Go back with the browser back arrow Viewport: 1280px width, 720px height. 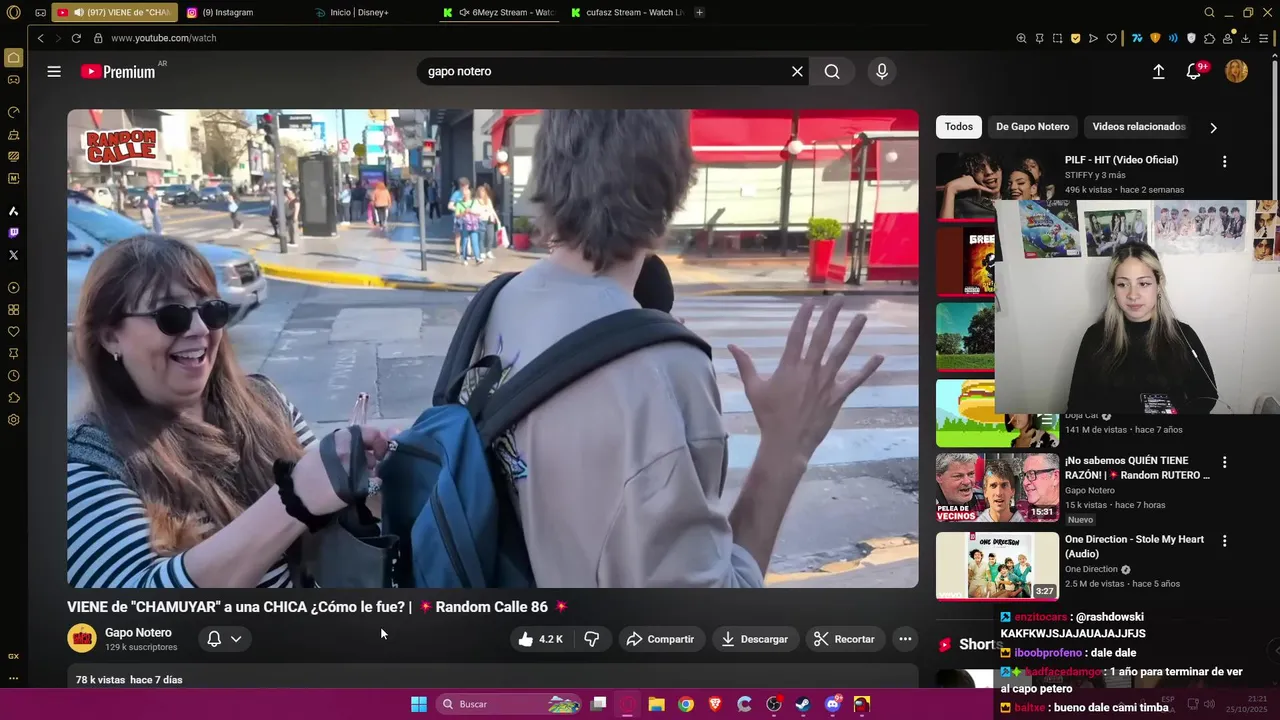[x=41, y=38]
